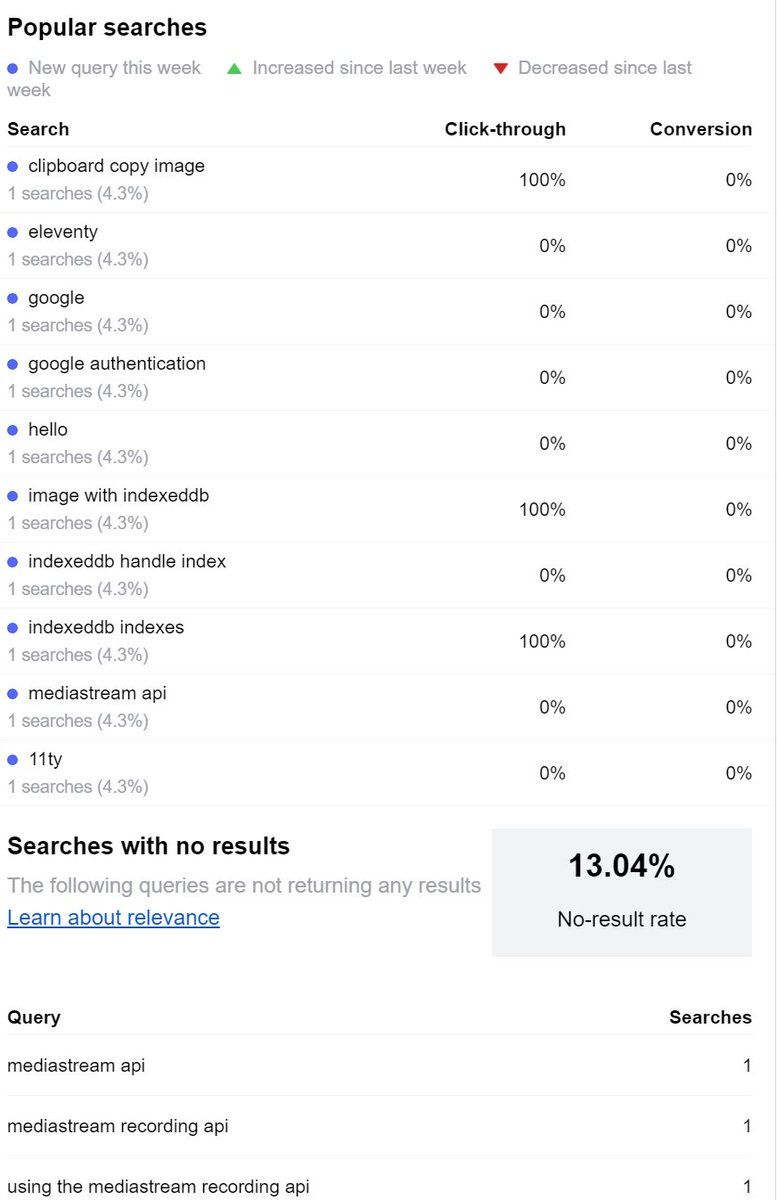Click the 'Learn about relevance' link

[113, 917]
